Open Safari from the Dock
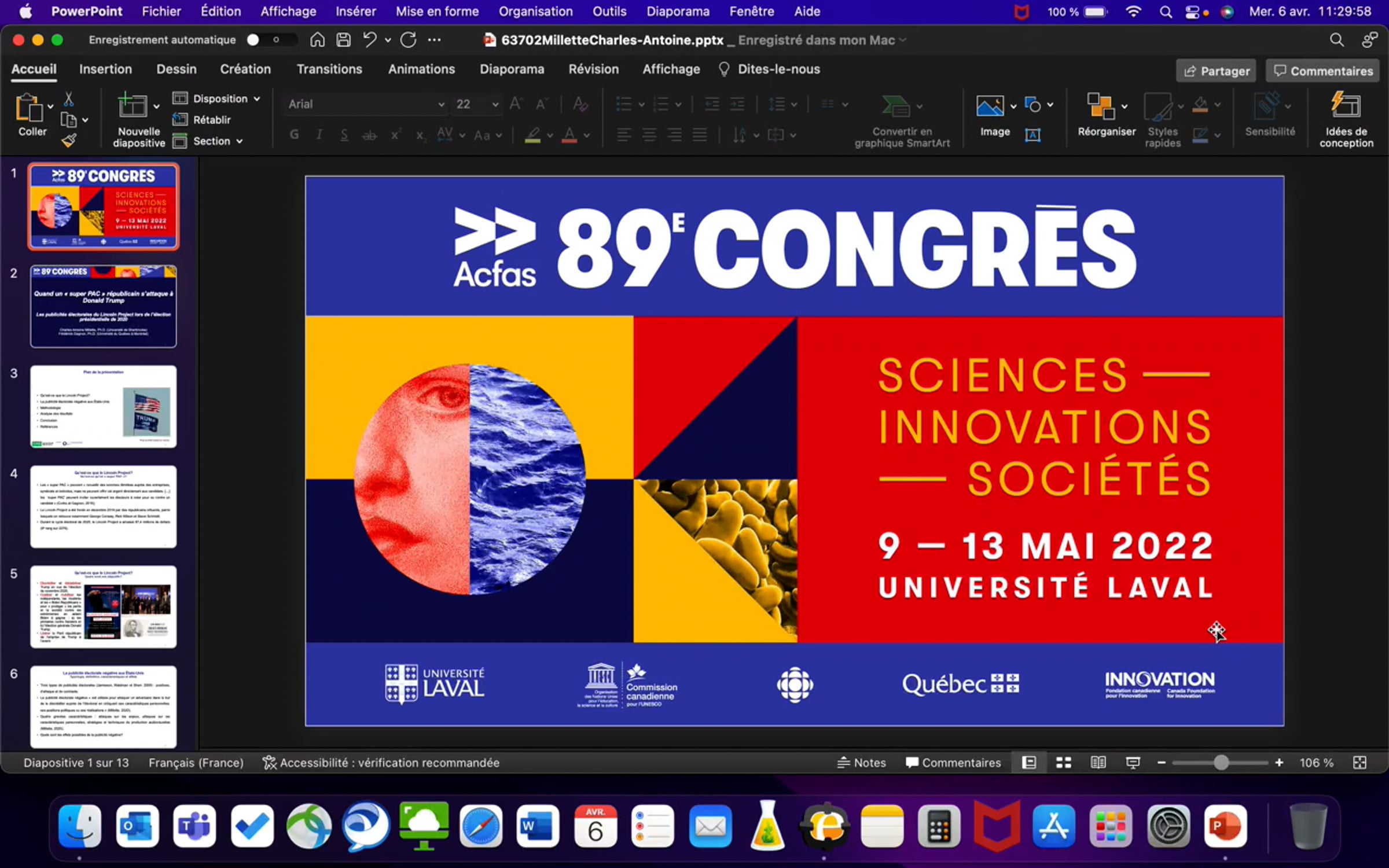The width and height of the screenshot is (1389, 868). (x=480, y=826)
